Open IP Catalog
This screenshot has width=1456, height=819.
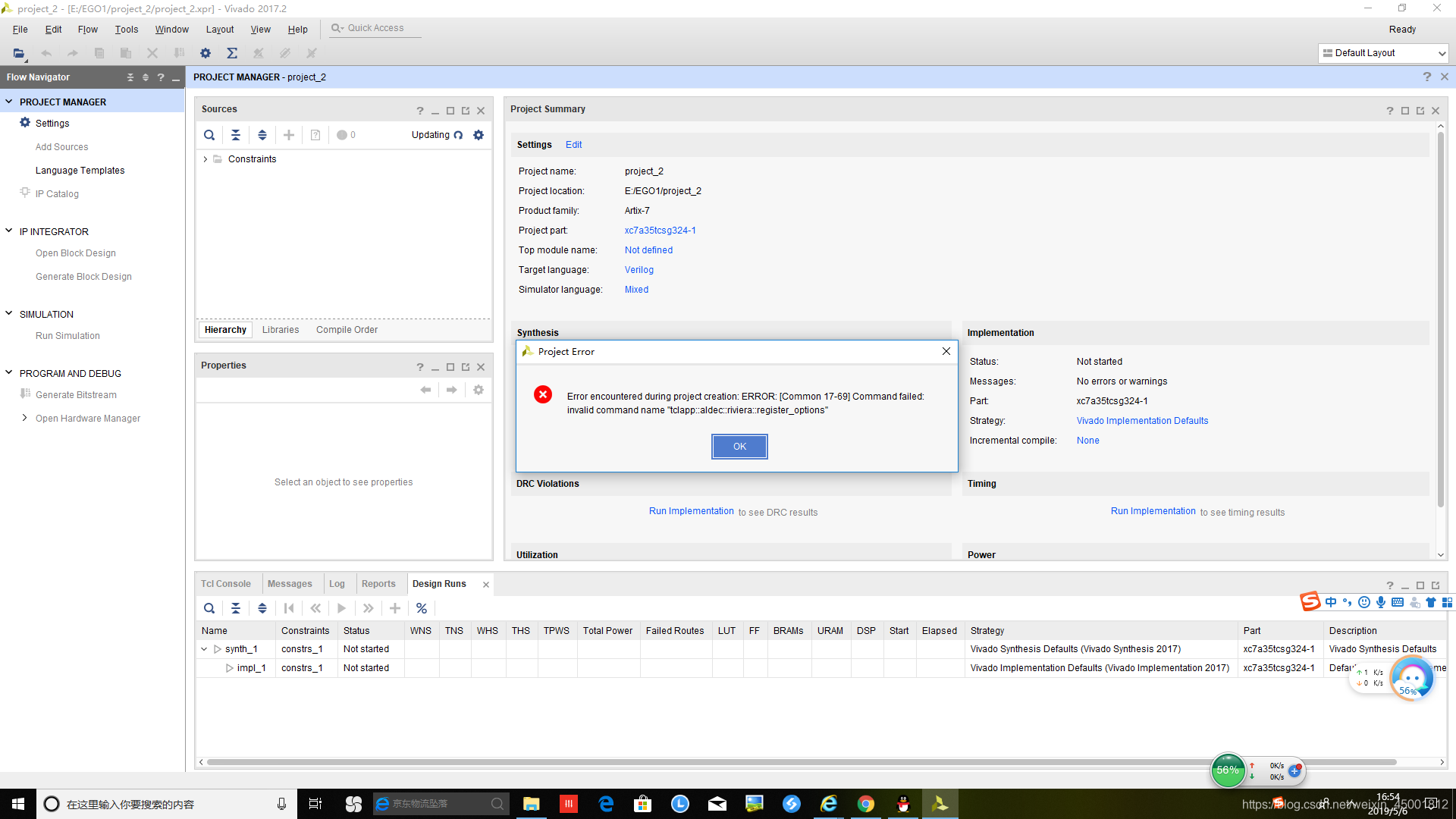[x=57, y=194]
